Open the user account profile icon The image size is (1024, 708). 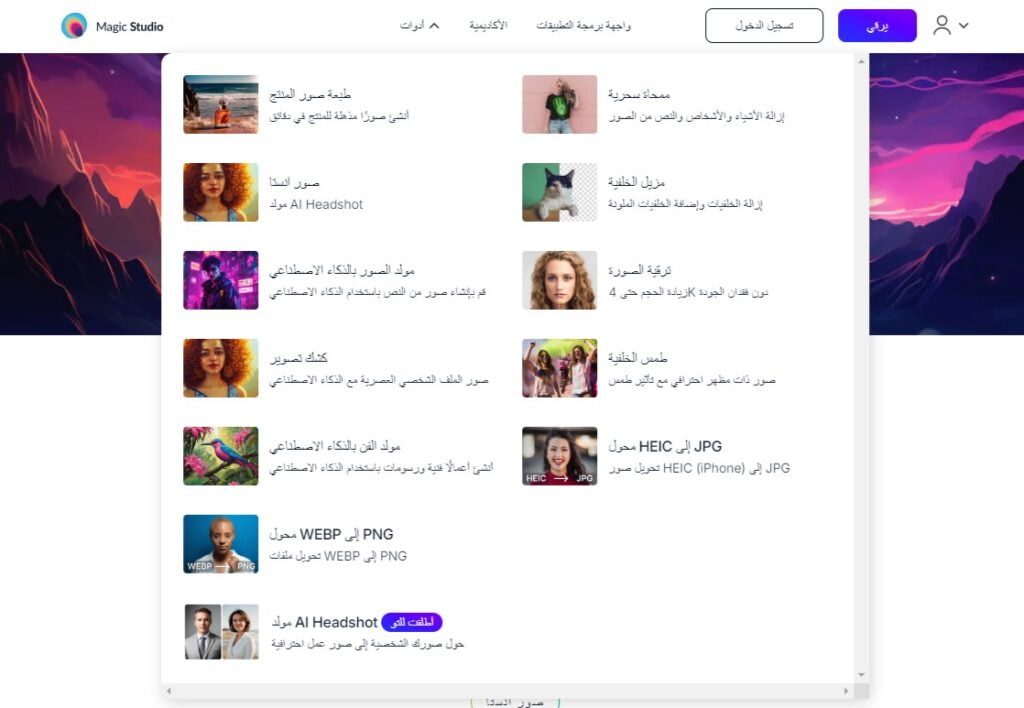[x=941, y=26]
